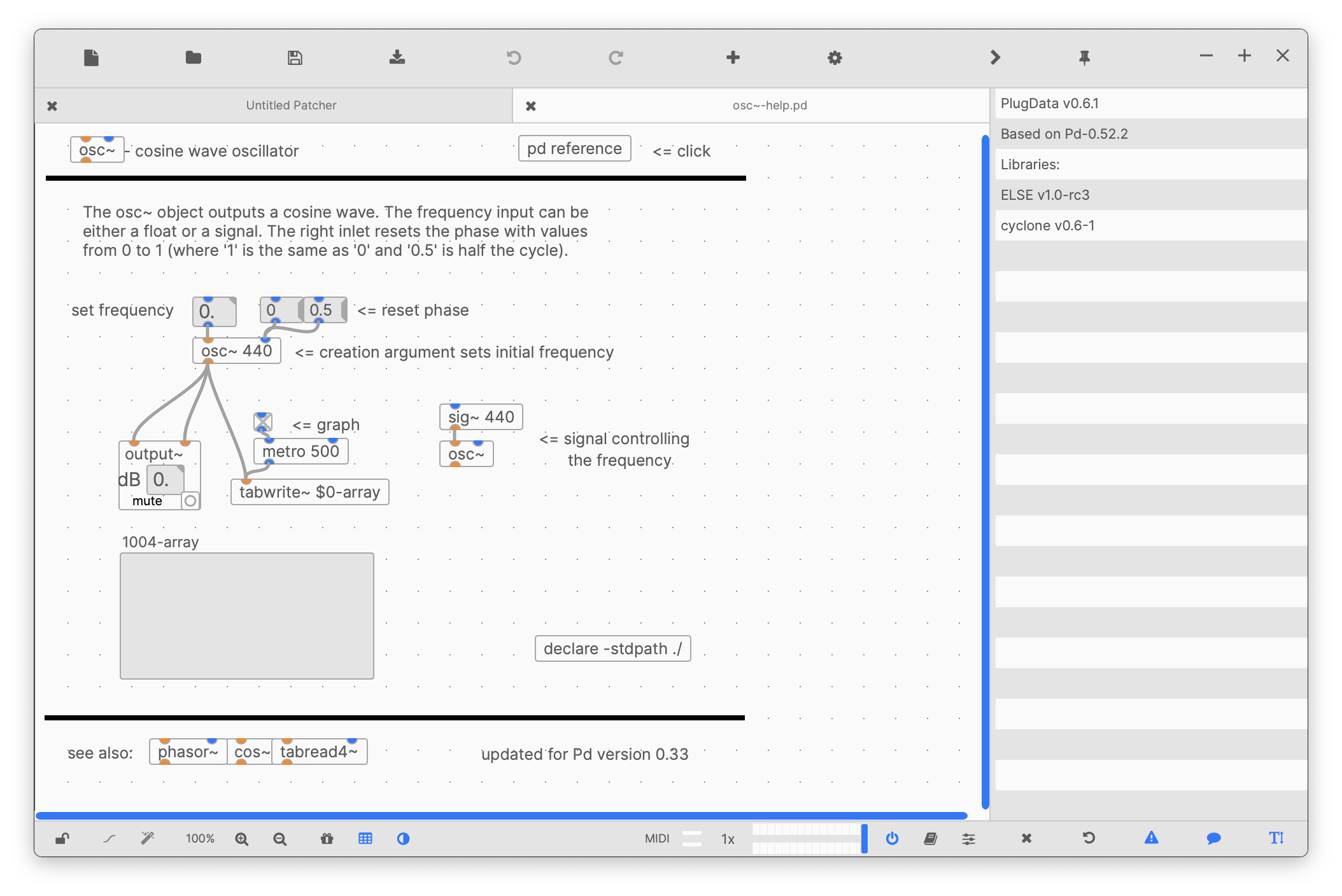
Task: Select the osc~-help.pd tab
Action: [x=769, y=105]
